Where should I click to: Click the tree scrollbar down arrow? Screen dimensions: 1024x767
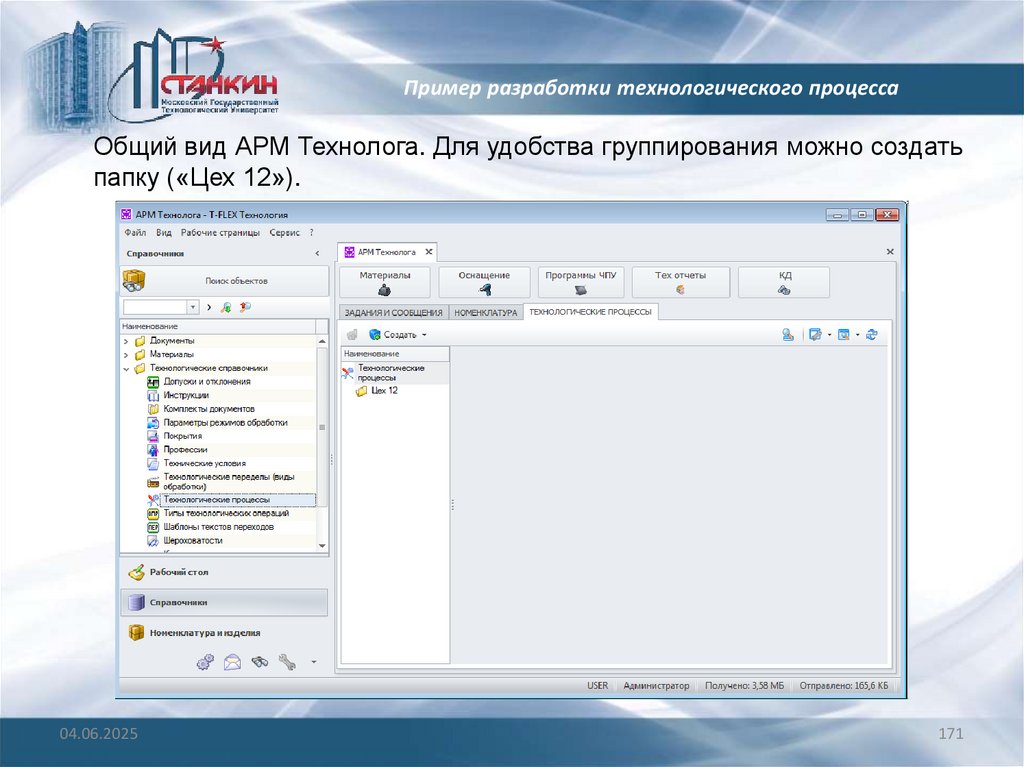coord(322,546)
